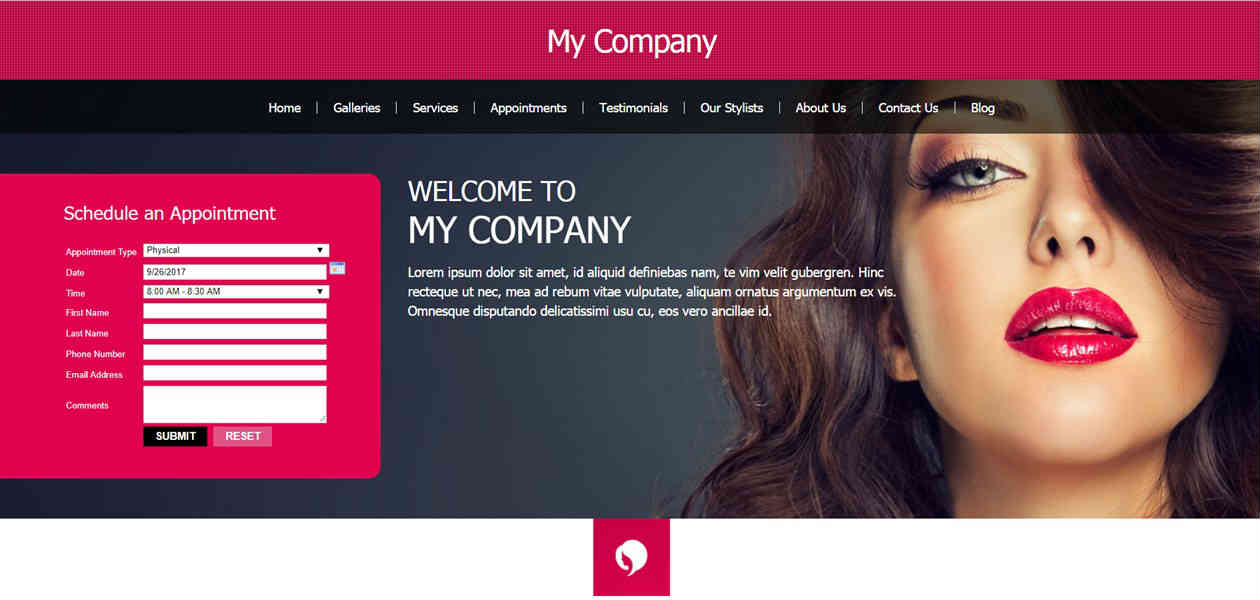The width and height of the screenshot is (1260, 600).
Task: Click the pink speech bubble icon
Action: pyautogui.click(x=631, y=557)
